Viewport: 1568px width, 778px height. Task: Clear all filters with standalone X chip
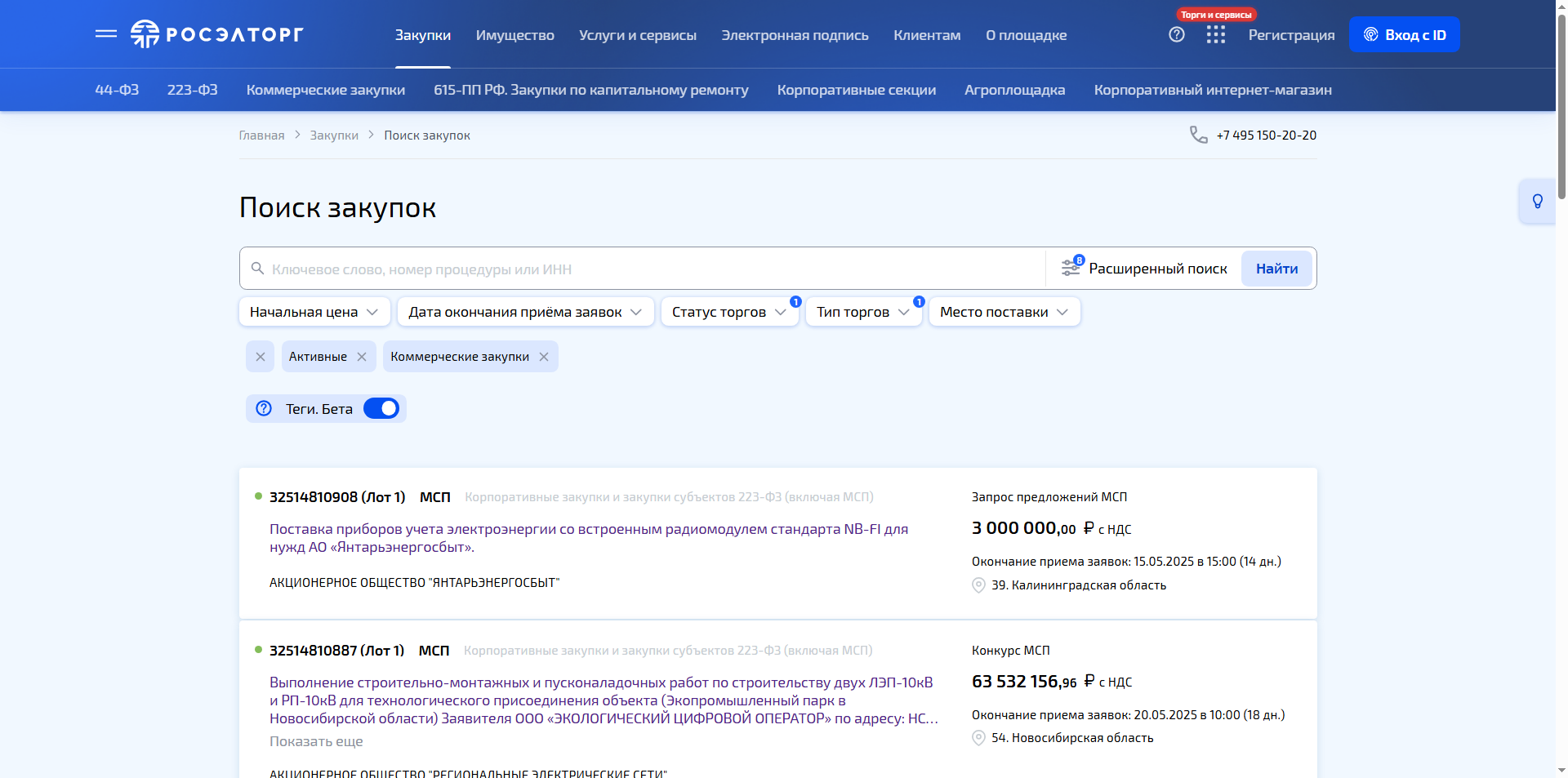260,357
